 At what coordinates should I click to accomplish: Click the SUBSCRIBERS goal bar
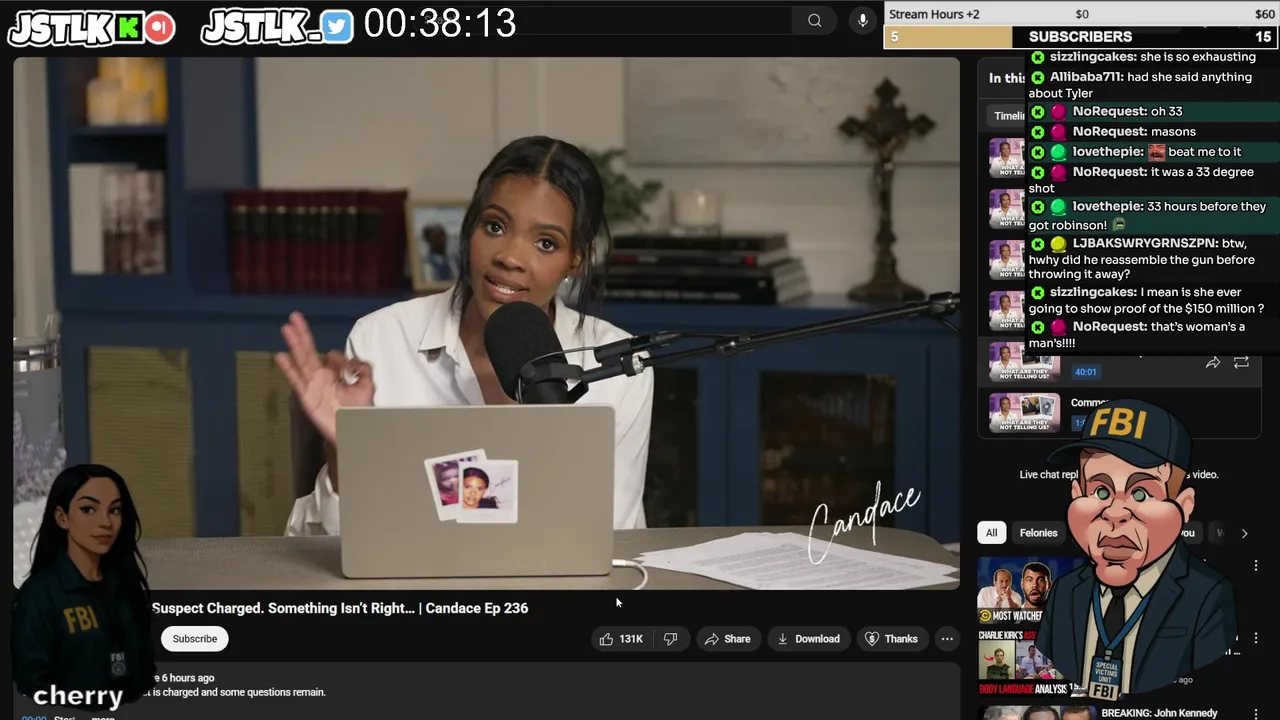(1081, 37)
